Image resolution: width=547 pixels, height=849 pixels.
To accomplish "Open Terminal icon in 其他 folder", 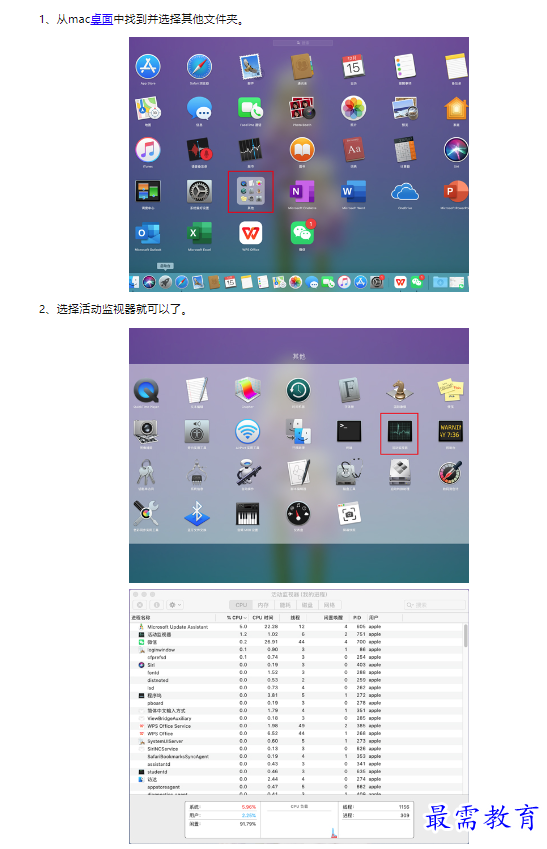I will [x=349, y=432].
